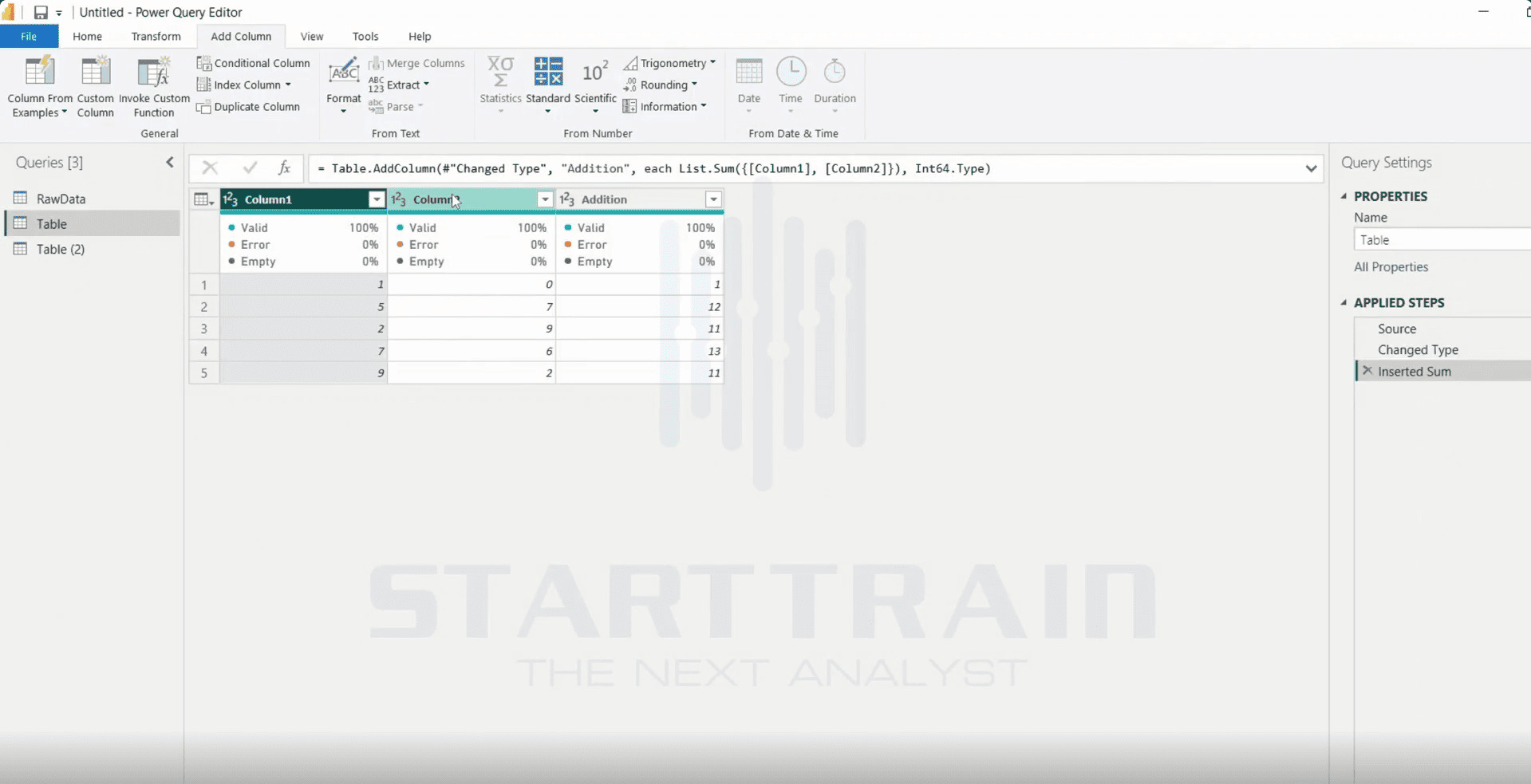Open Addition column filter dropdown
Viewport: 1531px width, 784px height.
click(x=713, y=199)
